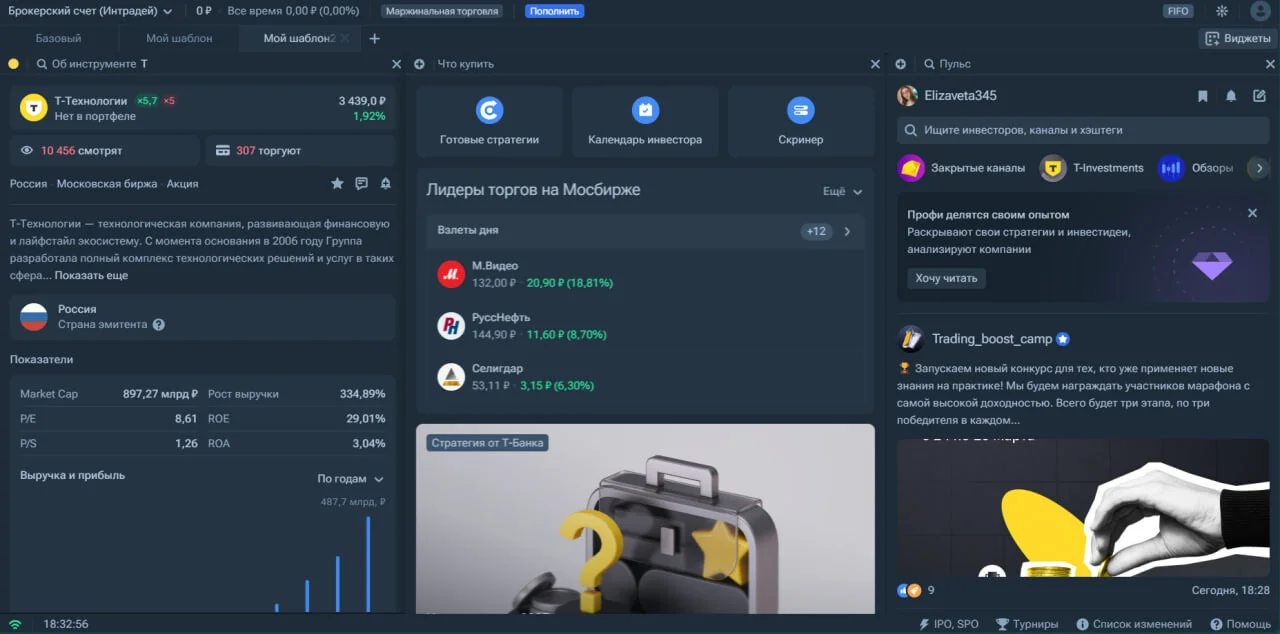
Task: Click the Wi-Fi connection status icon
Action: tap(15, 624)
